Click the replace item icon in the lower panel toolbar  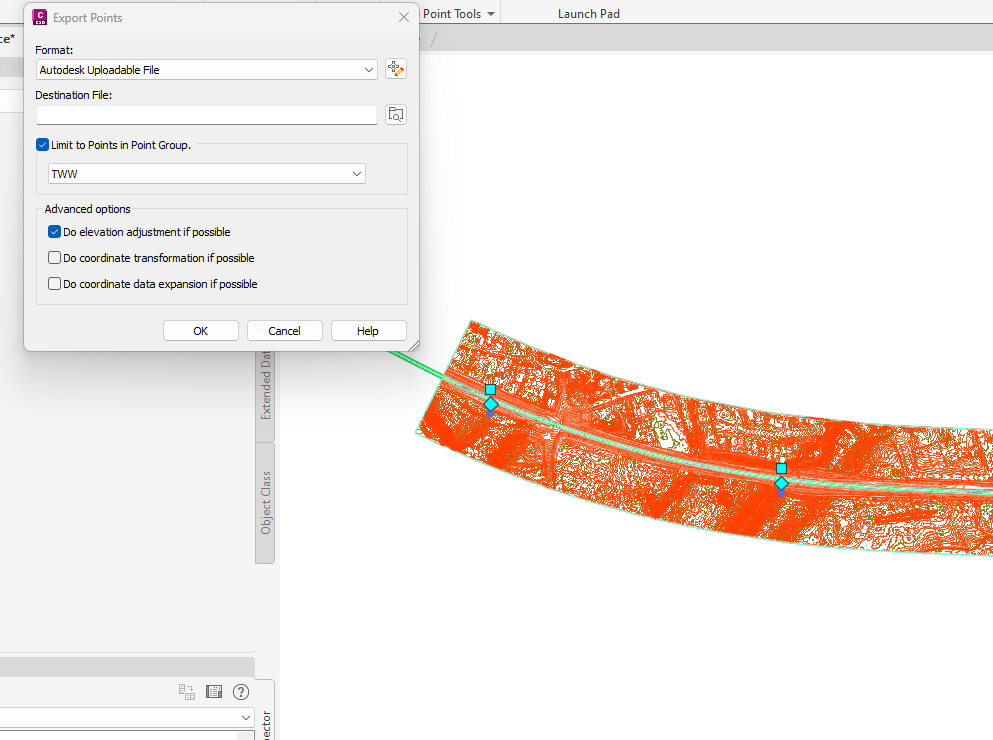186,691
